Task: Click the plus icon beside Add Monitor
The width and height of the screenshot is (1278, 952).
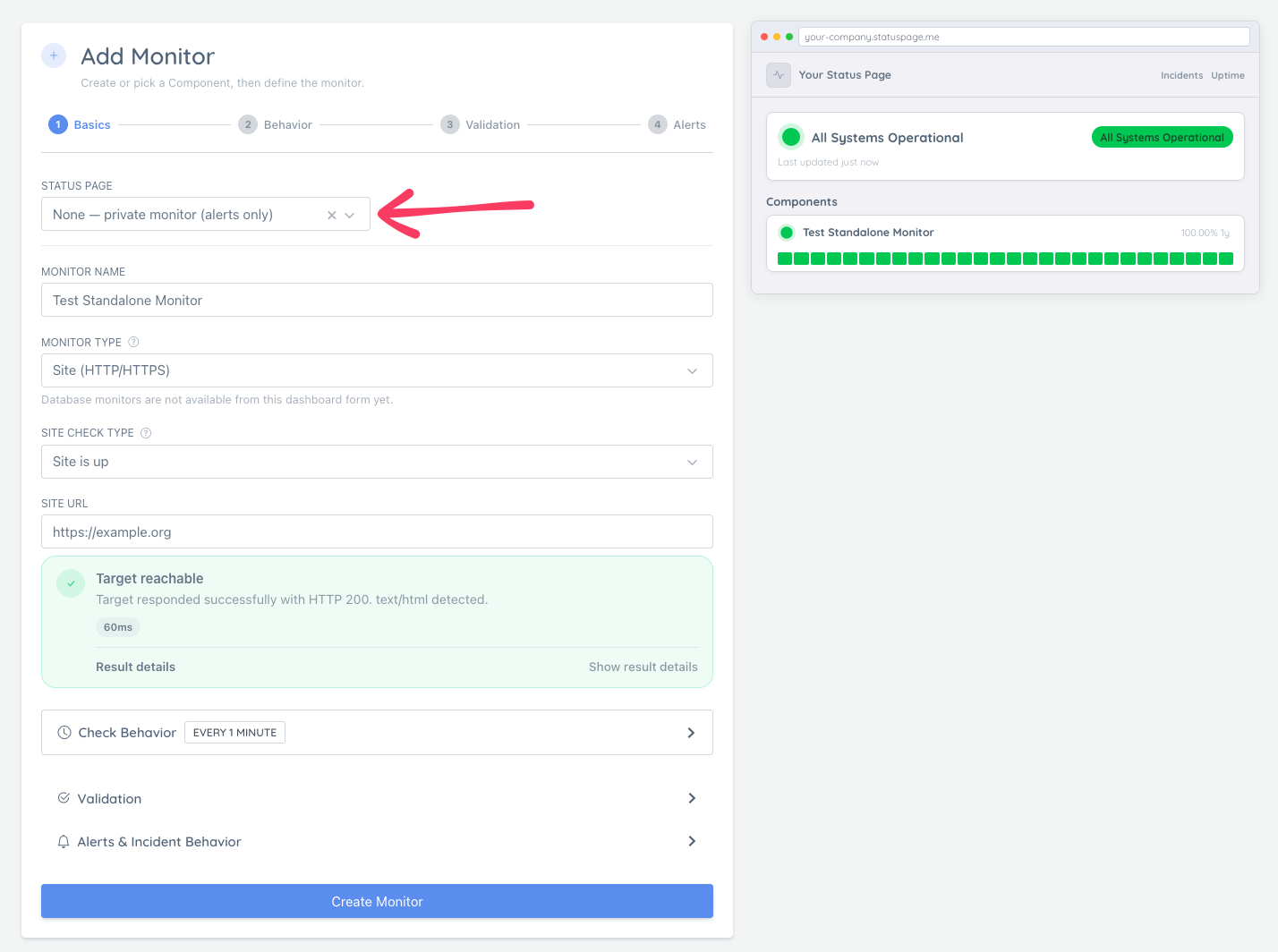Action: coord(54,55)
